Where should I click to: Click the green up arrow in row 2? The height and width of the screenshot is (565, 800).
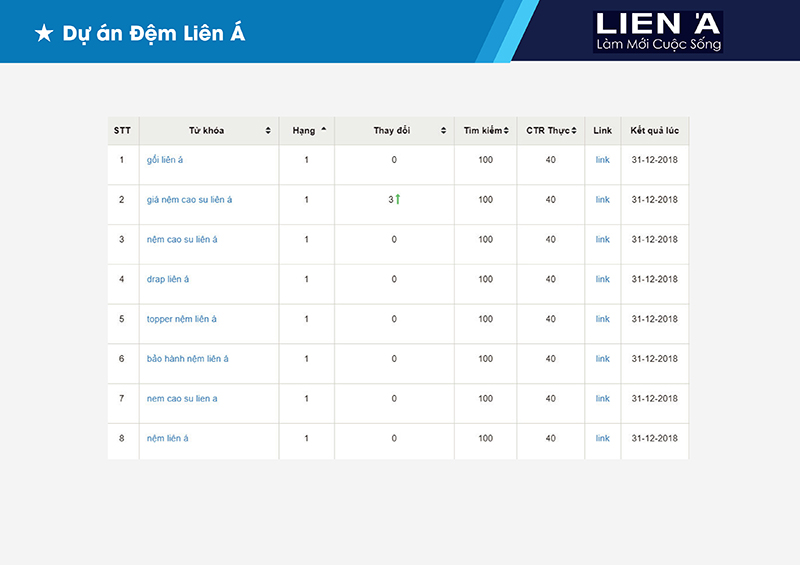(x=398, y=199)
